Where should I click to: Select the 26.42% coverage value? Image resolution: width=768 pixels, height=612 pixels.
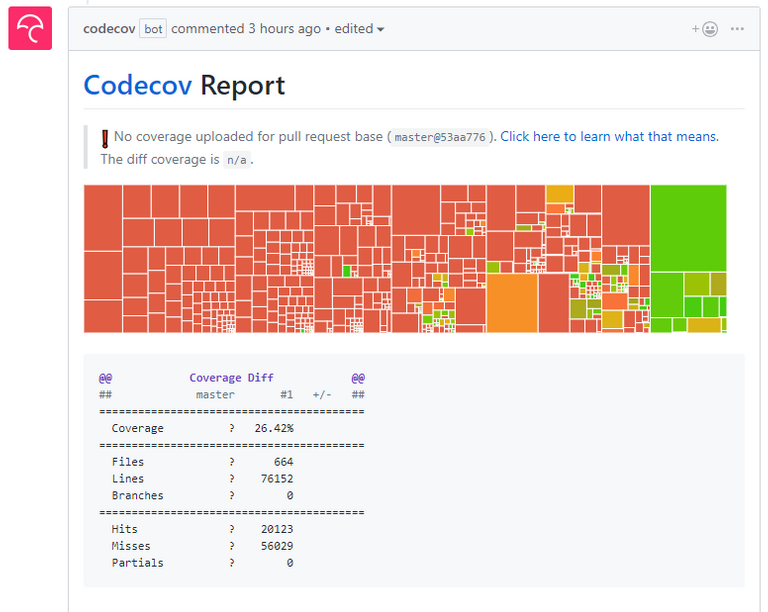[x=274, y=428]
